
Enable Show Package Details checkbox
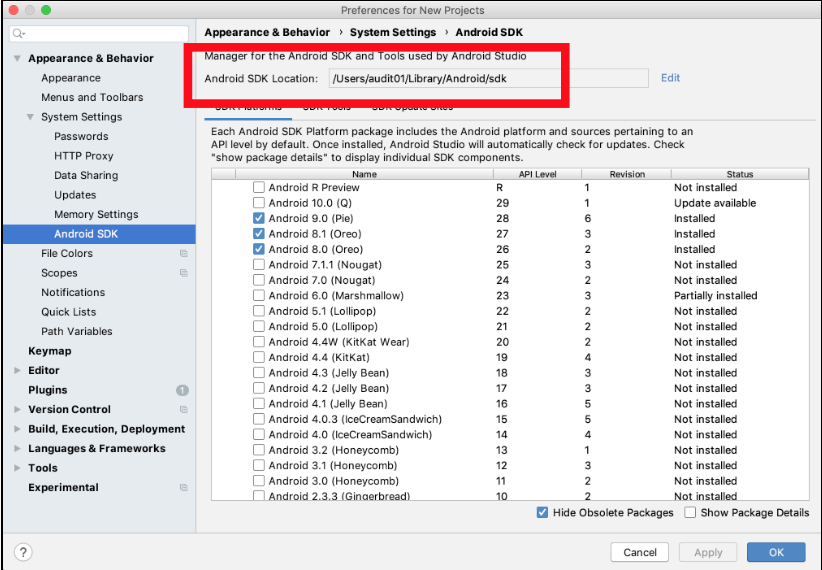690,512
